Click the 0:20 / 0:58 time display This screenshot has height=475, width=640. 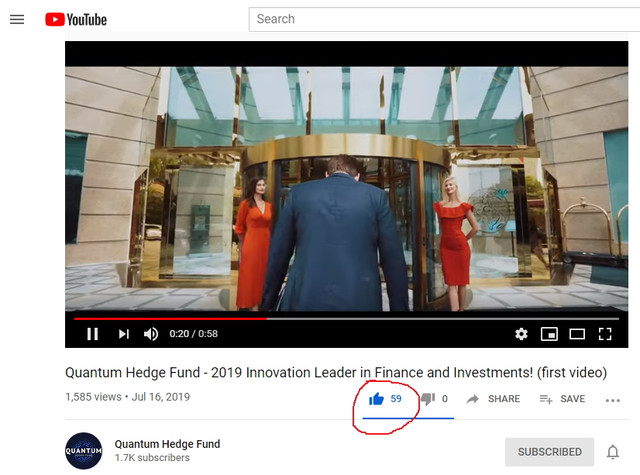[193, 334]
